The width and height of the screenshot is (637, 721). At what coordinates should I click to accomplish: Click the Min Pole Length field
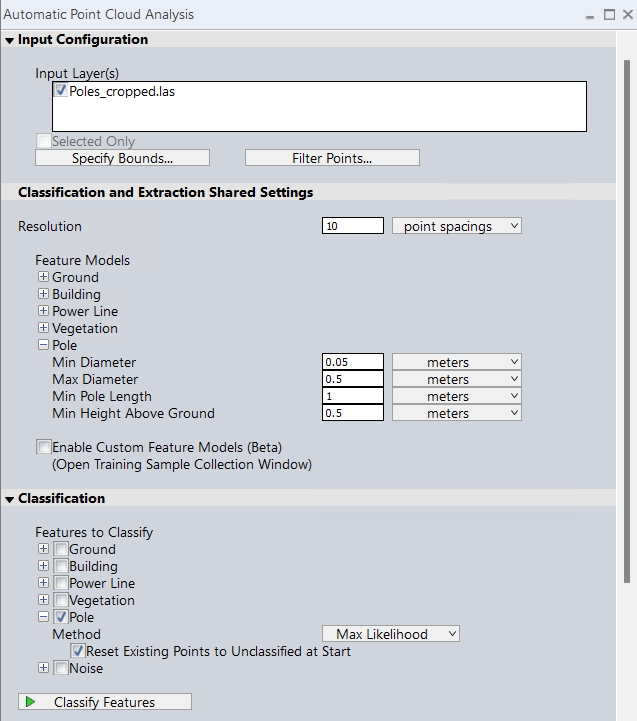[353, 396]
